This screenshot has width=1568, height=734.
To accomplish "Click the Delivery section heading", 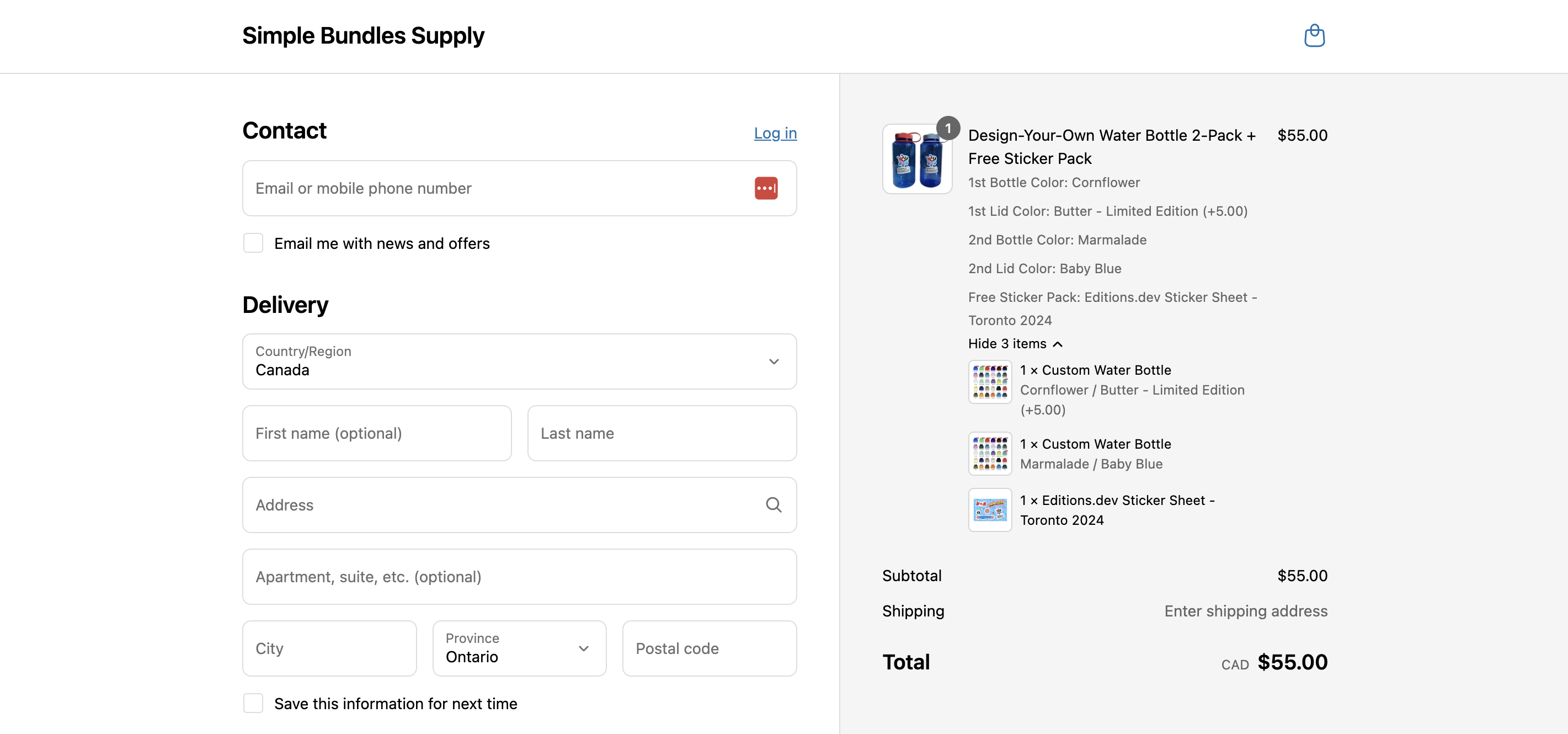I will (285, 305).
